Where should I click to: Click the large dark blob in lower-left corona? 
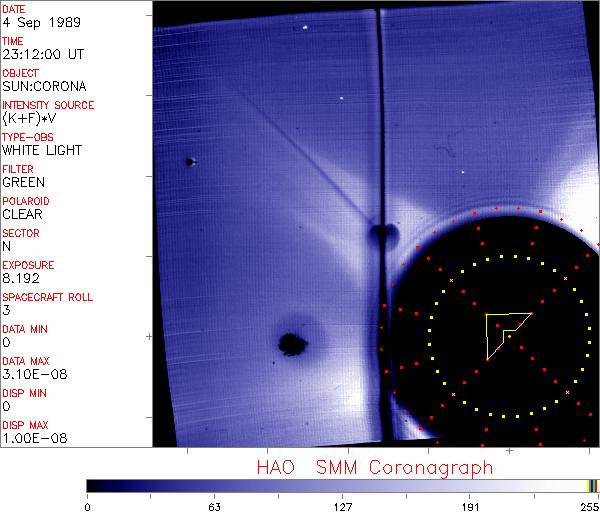point(292,345)
